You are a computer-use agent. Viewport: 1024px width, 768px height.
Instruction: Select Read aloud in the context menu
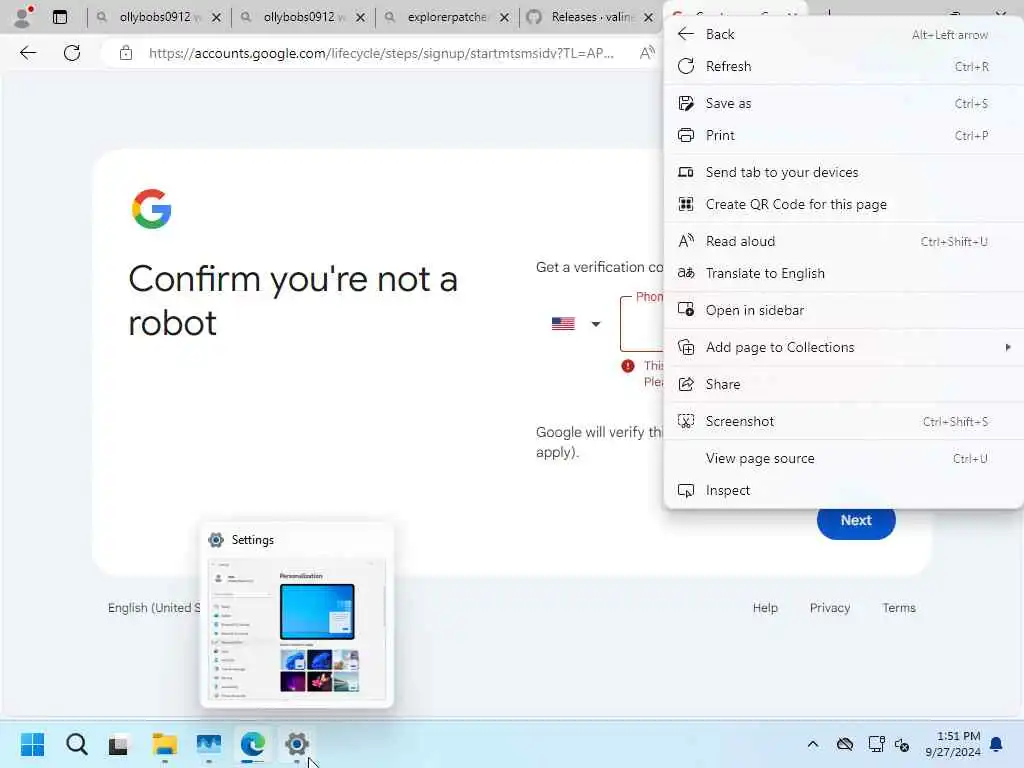pos(843,241)
